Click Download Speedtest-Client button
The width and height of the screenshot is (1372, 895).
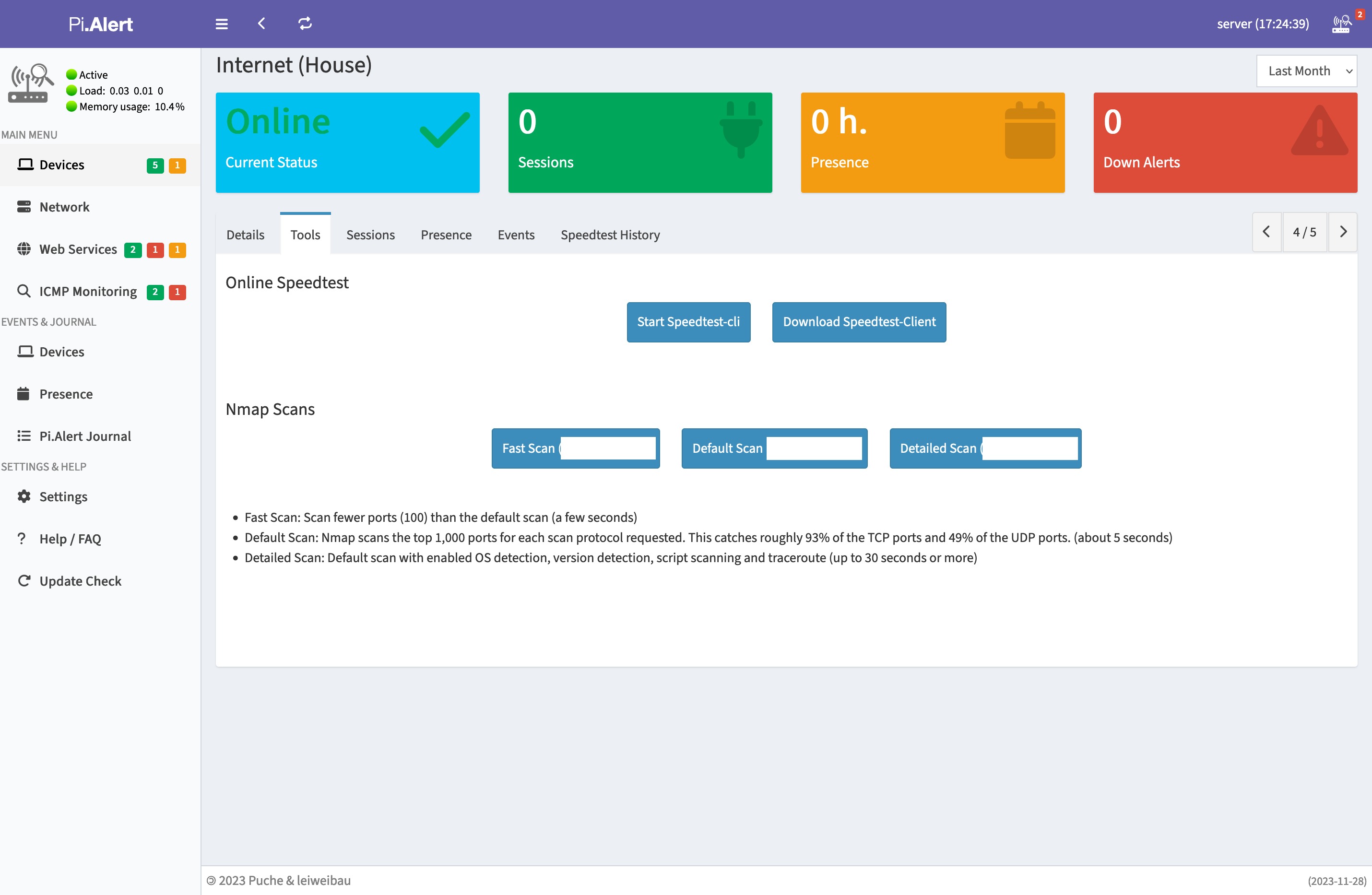pyautogui.click(x=859, y=321)
